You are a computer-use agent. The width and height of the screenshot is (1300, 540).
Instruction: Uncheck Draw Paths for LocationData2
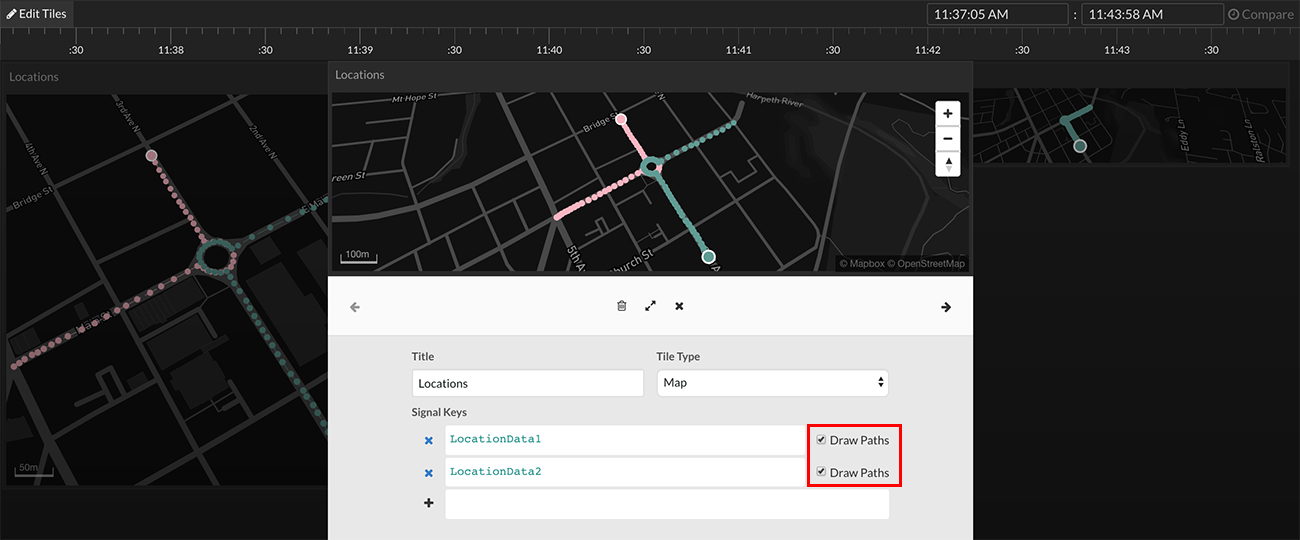click(x=821, y=472)
